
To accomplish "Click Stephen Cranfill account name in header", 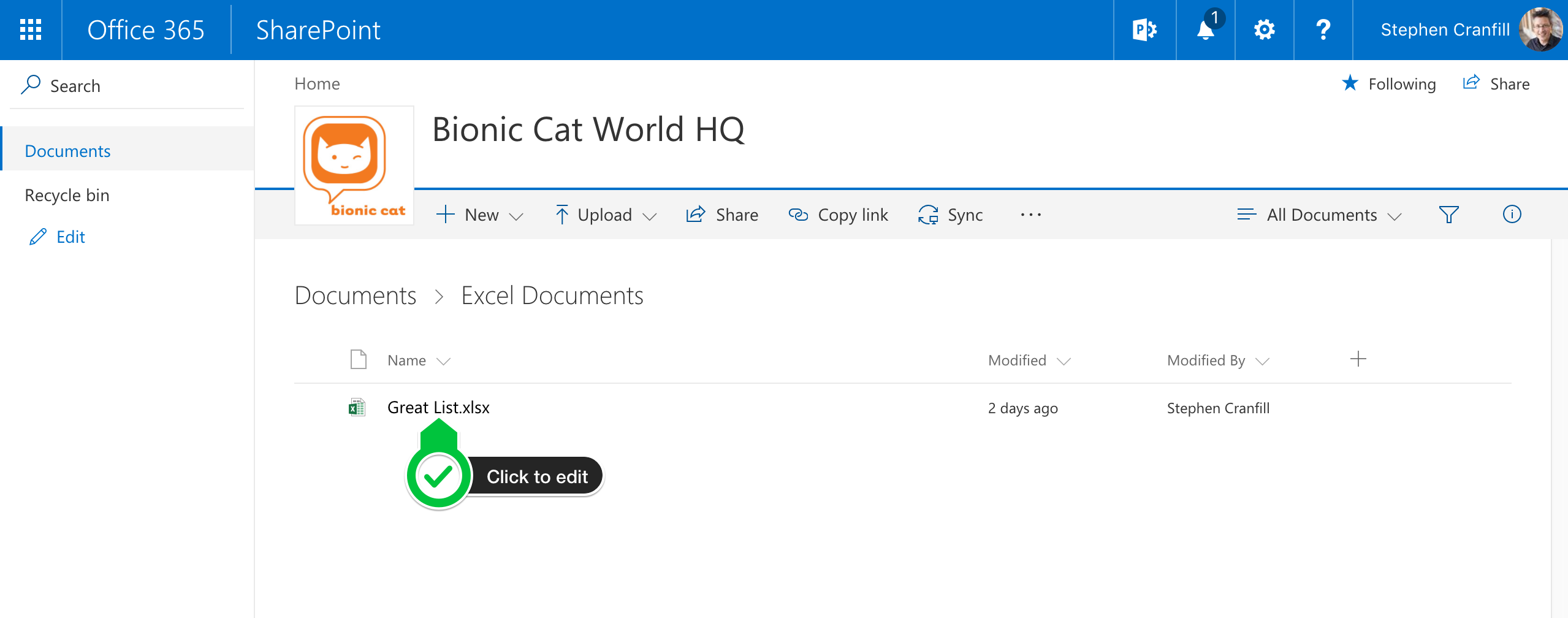I will pyautogui.click(x=1445, y=29).
